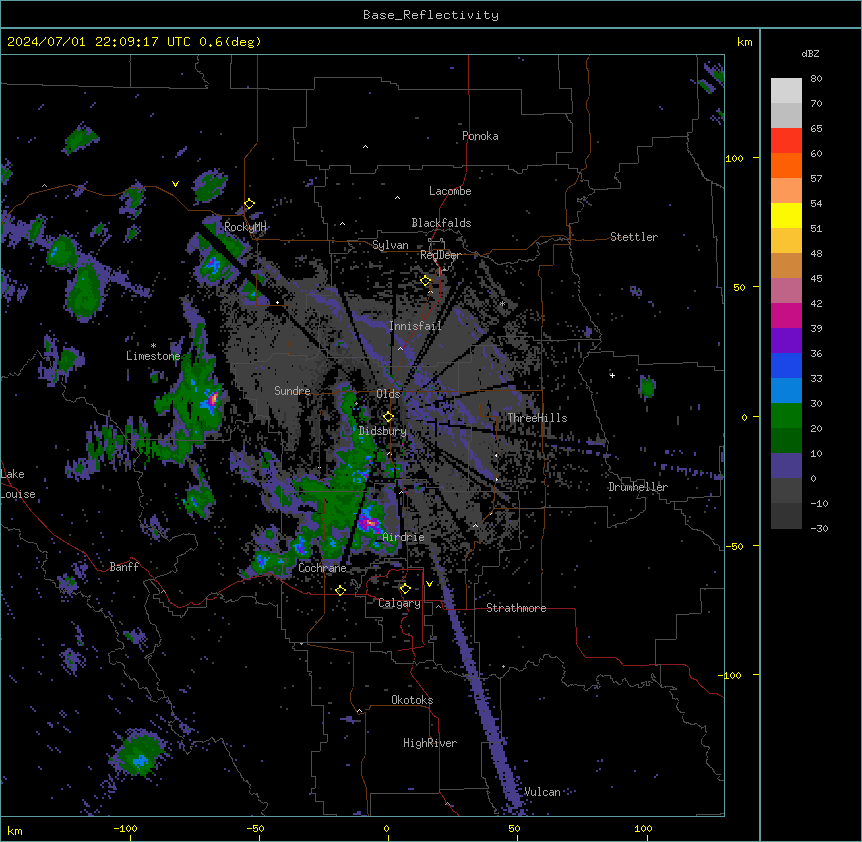
Task: Select the yellow v marker northeast of Calgary
Action: pyautogui.click(x=429, y=584)
